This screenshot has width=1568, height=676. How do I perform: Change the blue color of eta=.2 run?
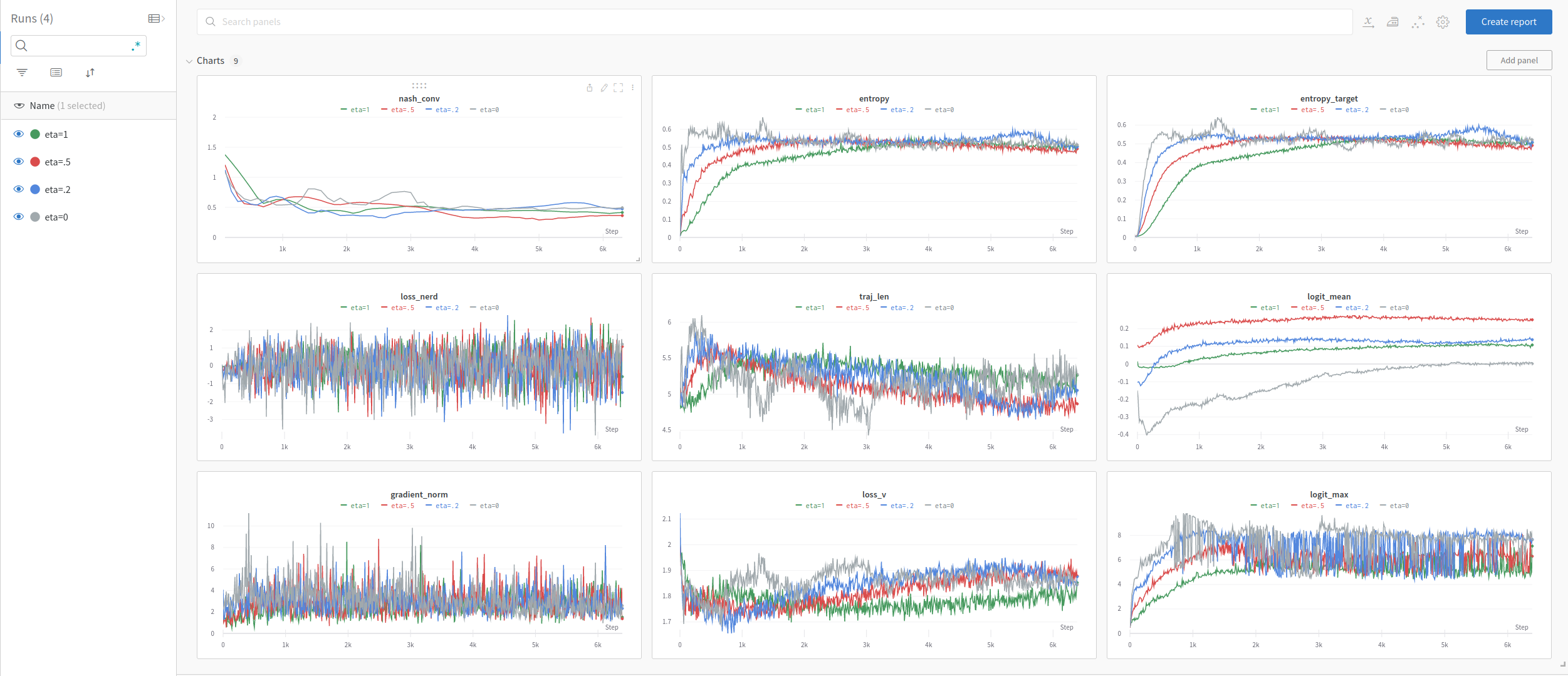35,189
